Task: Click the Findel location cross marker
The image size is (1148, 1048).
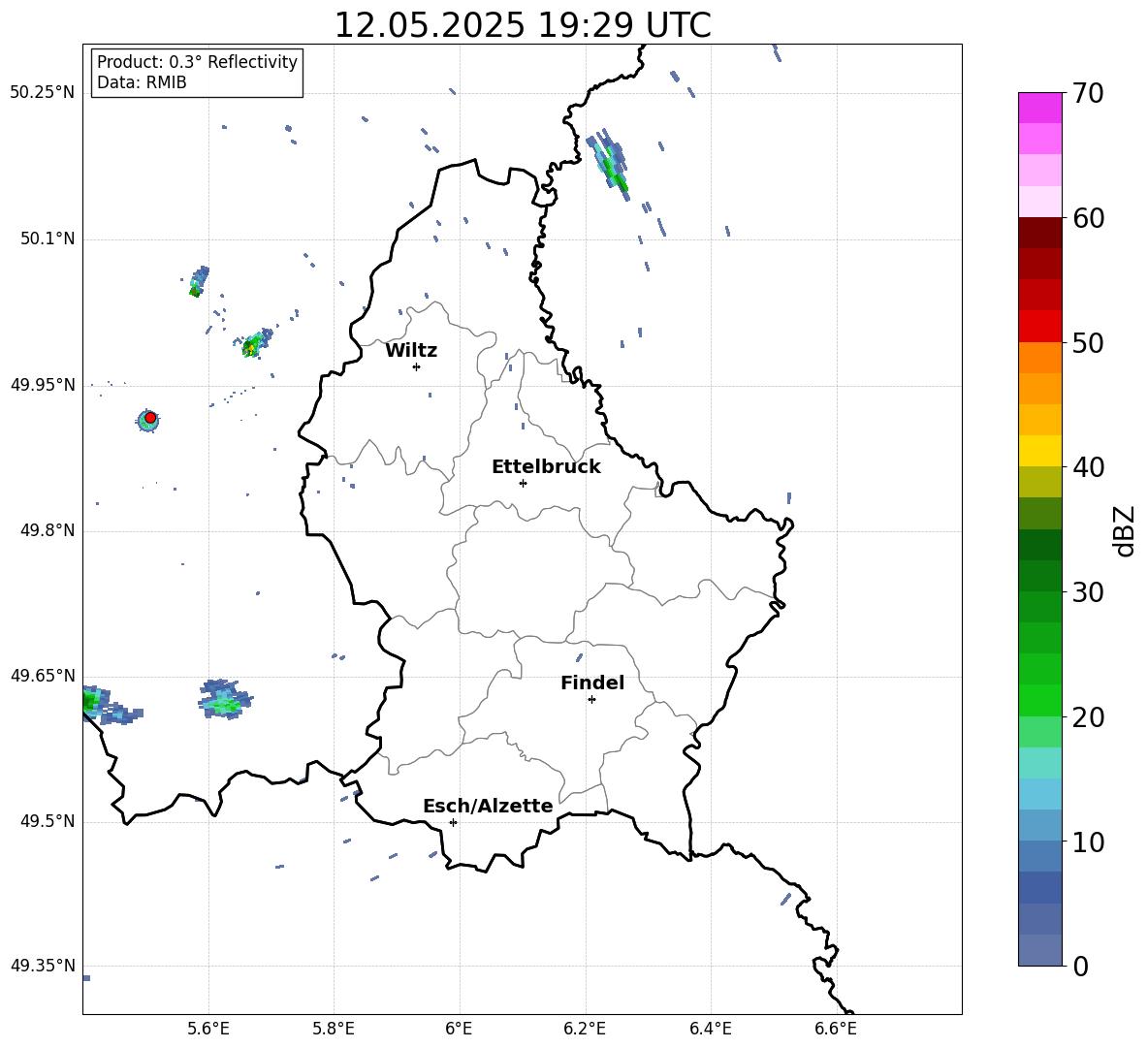Action: [x=591, y=700]
